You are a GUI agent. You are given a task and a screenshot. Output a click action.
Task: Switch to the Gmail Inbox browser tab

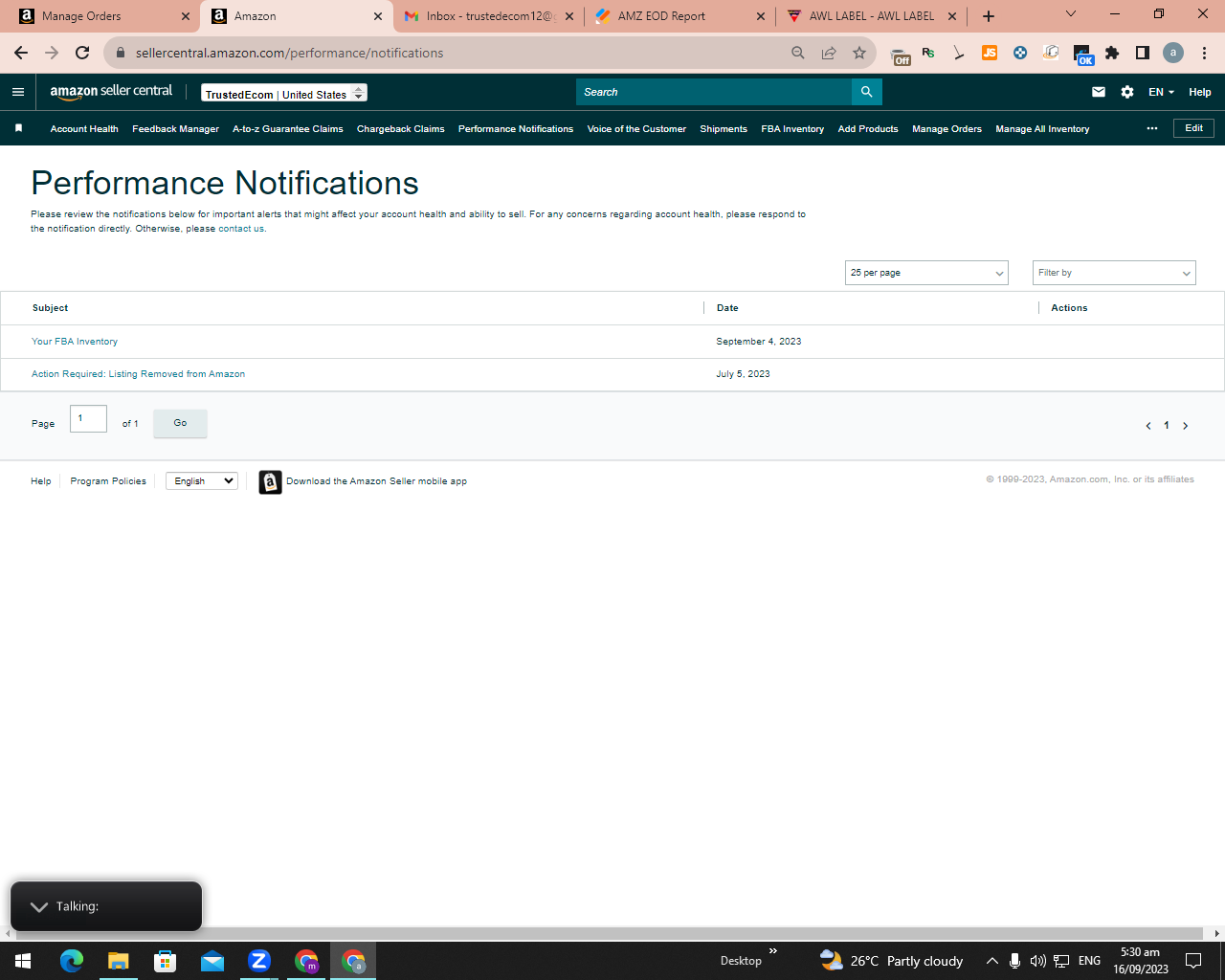click(489, 16)
